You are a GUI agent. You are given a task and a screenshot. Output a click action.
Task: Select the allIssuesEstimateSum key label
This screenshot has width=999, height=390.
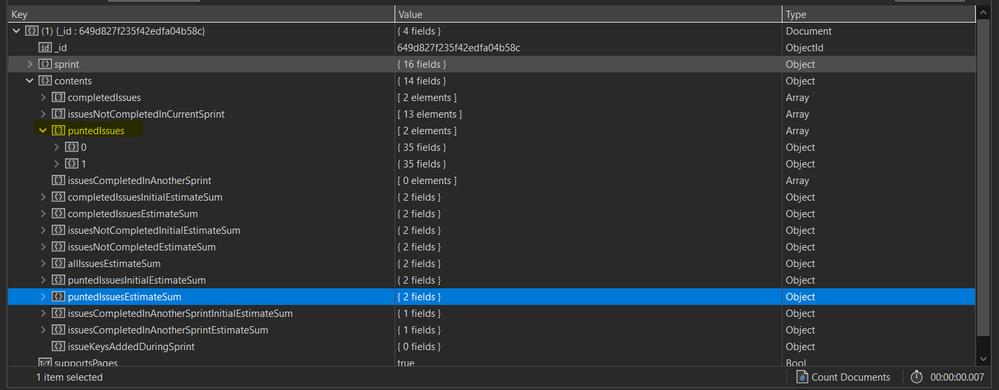click(x=114, y=263)
